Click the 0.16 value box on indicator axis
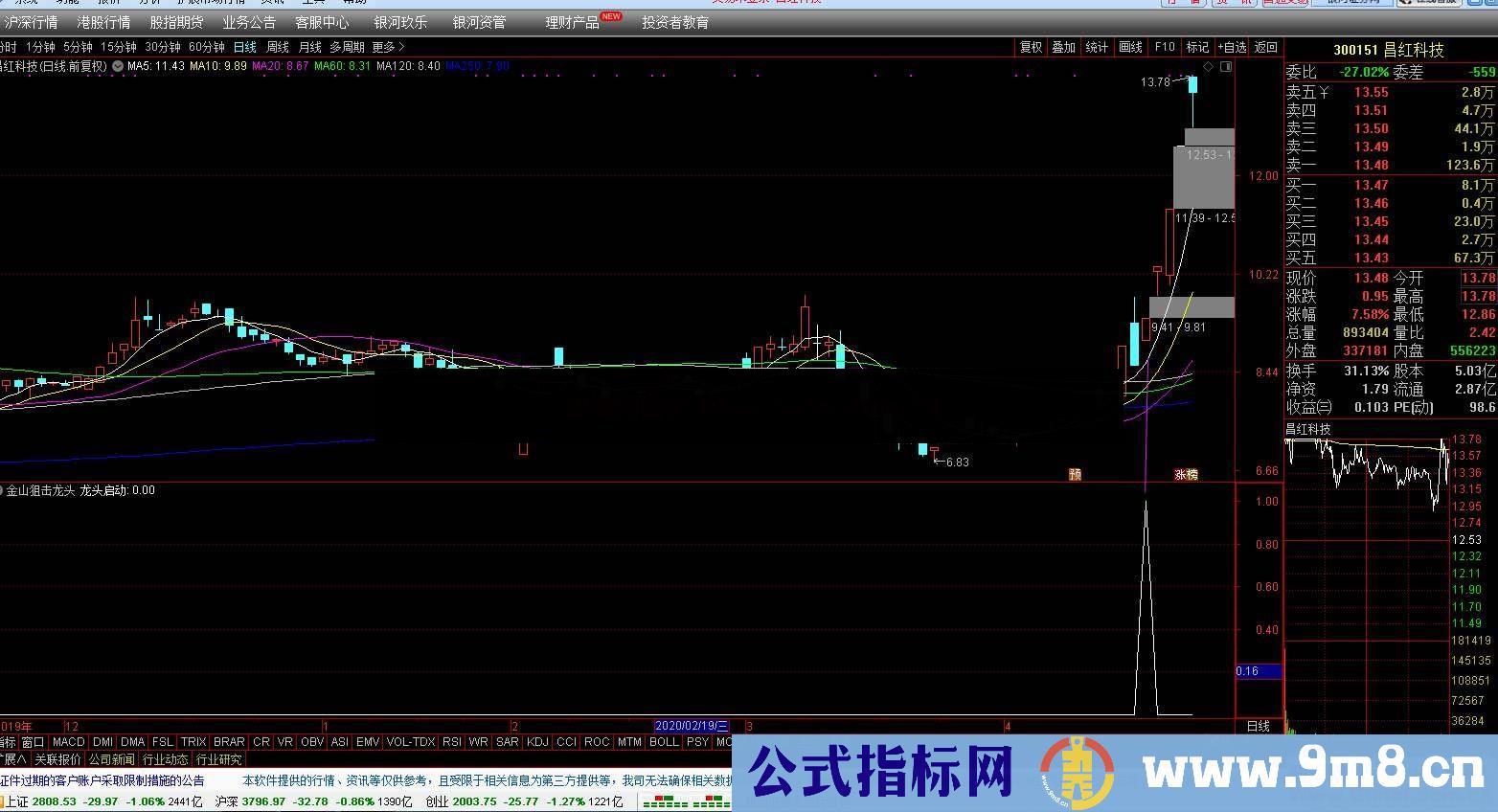 coord(1259,671)
